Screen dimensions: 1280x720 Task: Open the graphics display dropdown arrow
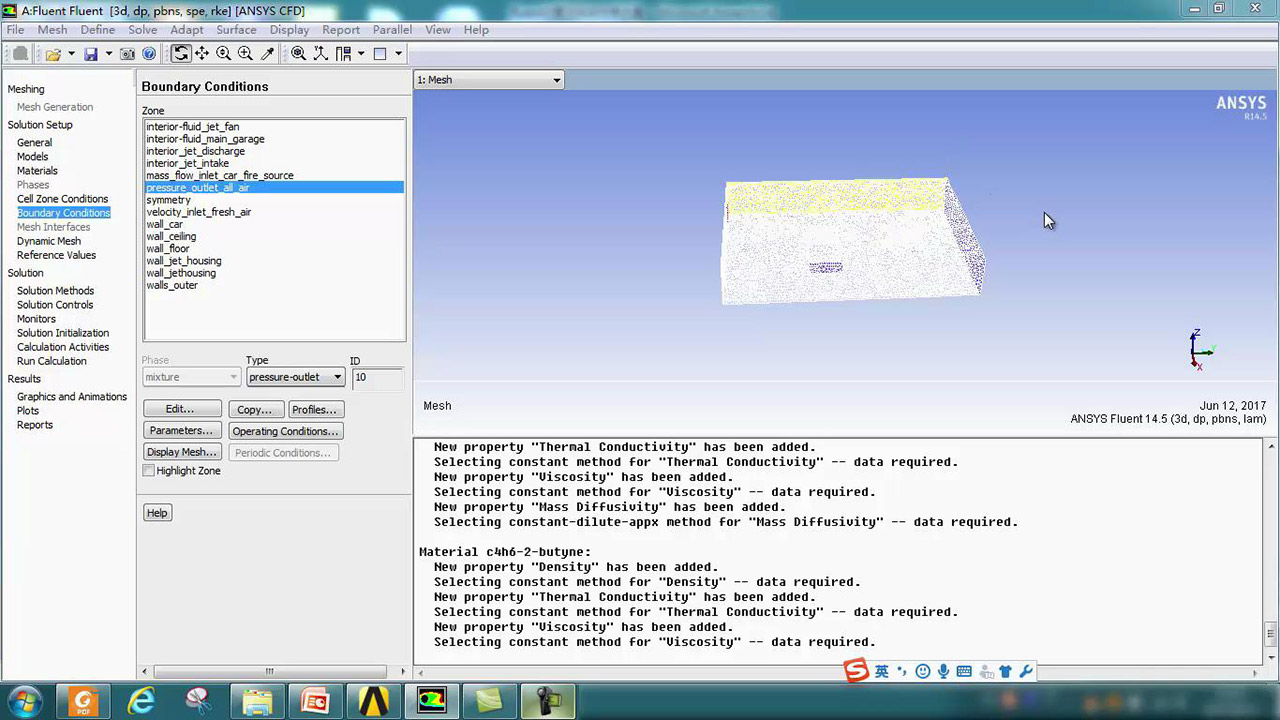click(398, 54)
